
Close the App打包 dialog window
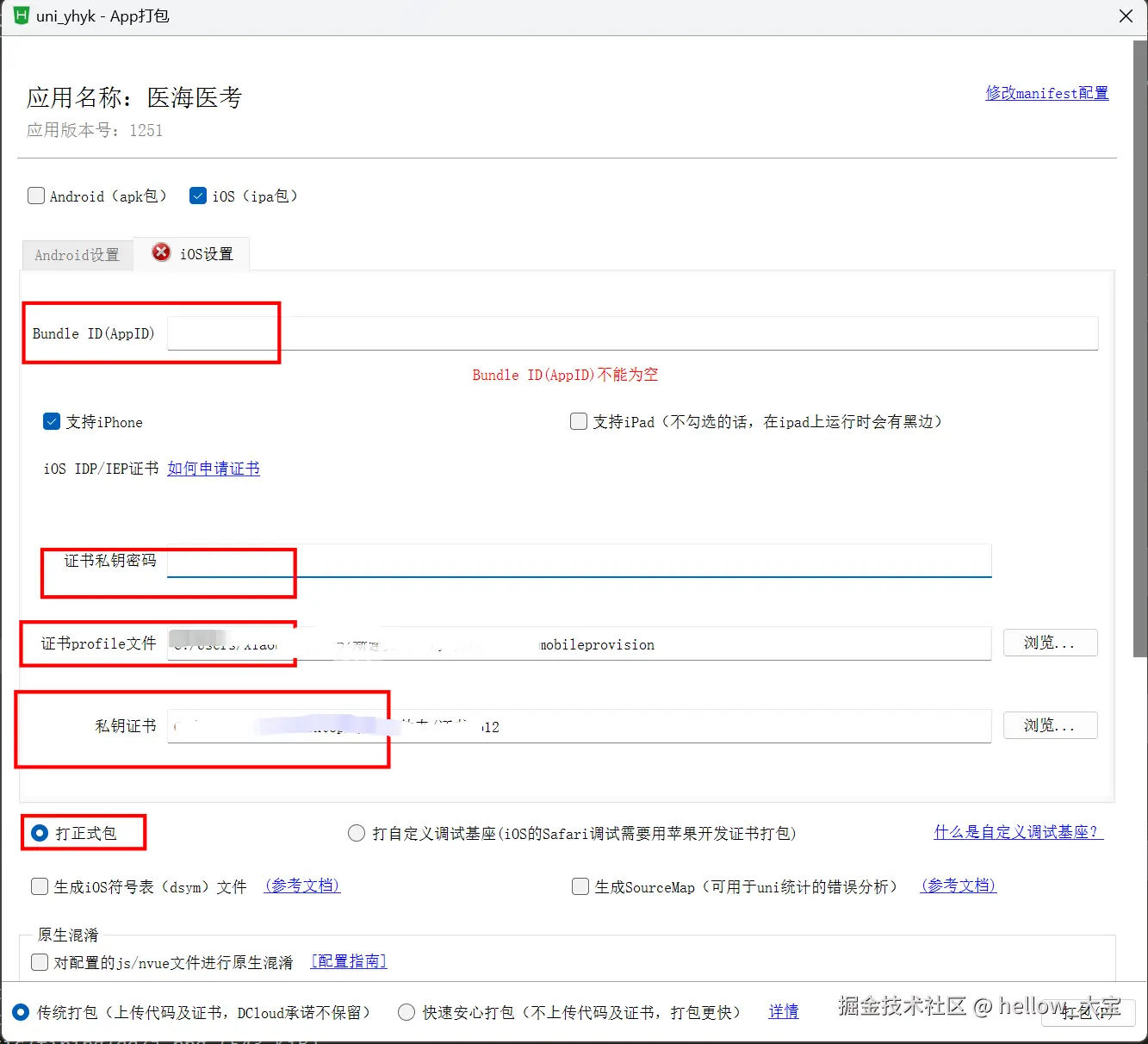click(x=1126, y=16)
